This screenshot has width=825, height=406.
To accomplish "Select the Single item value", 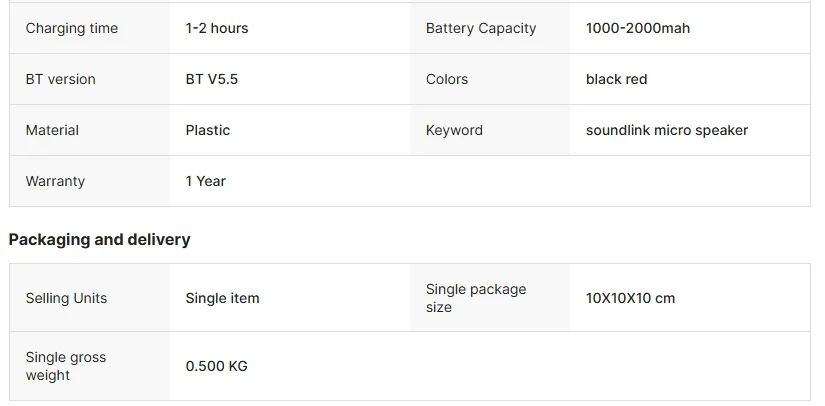I will pyautogui.click(x=222, y=298).
